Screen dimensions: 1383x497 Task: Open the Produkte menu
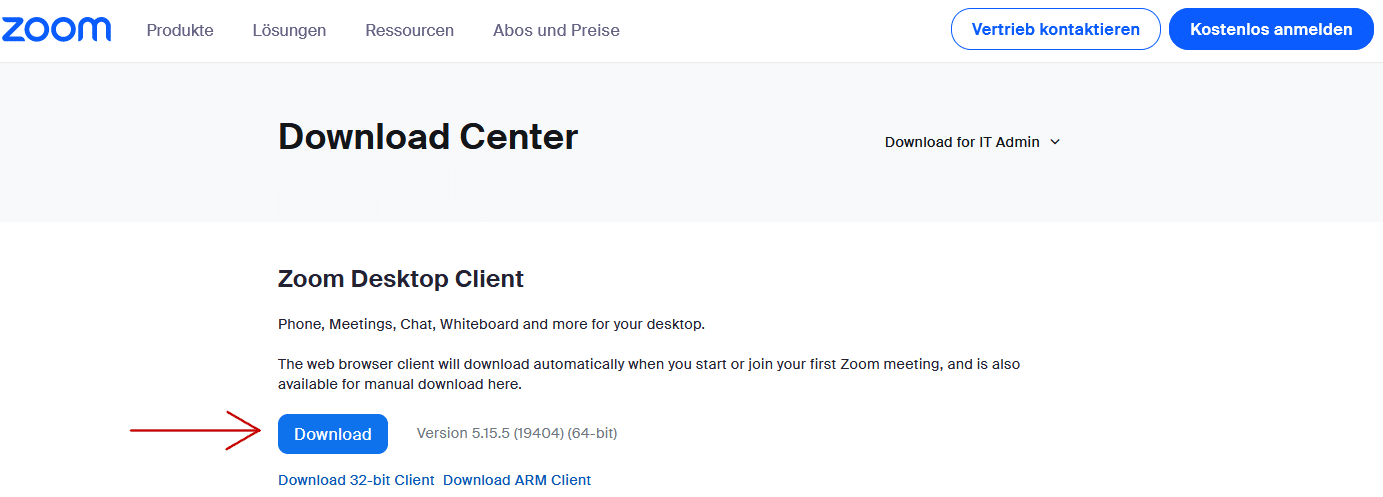(180, 30)
